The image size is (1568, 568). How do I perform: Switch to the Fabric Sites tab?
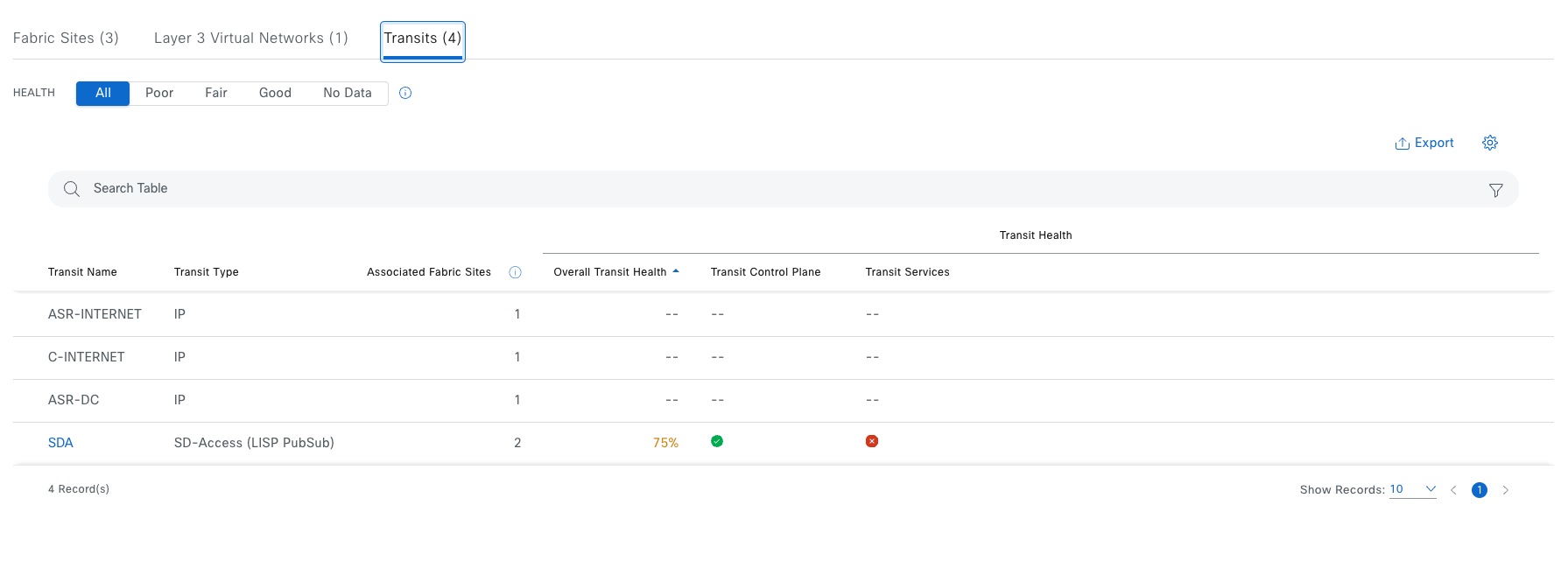[66, 38]
